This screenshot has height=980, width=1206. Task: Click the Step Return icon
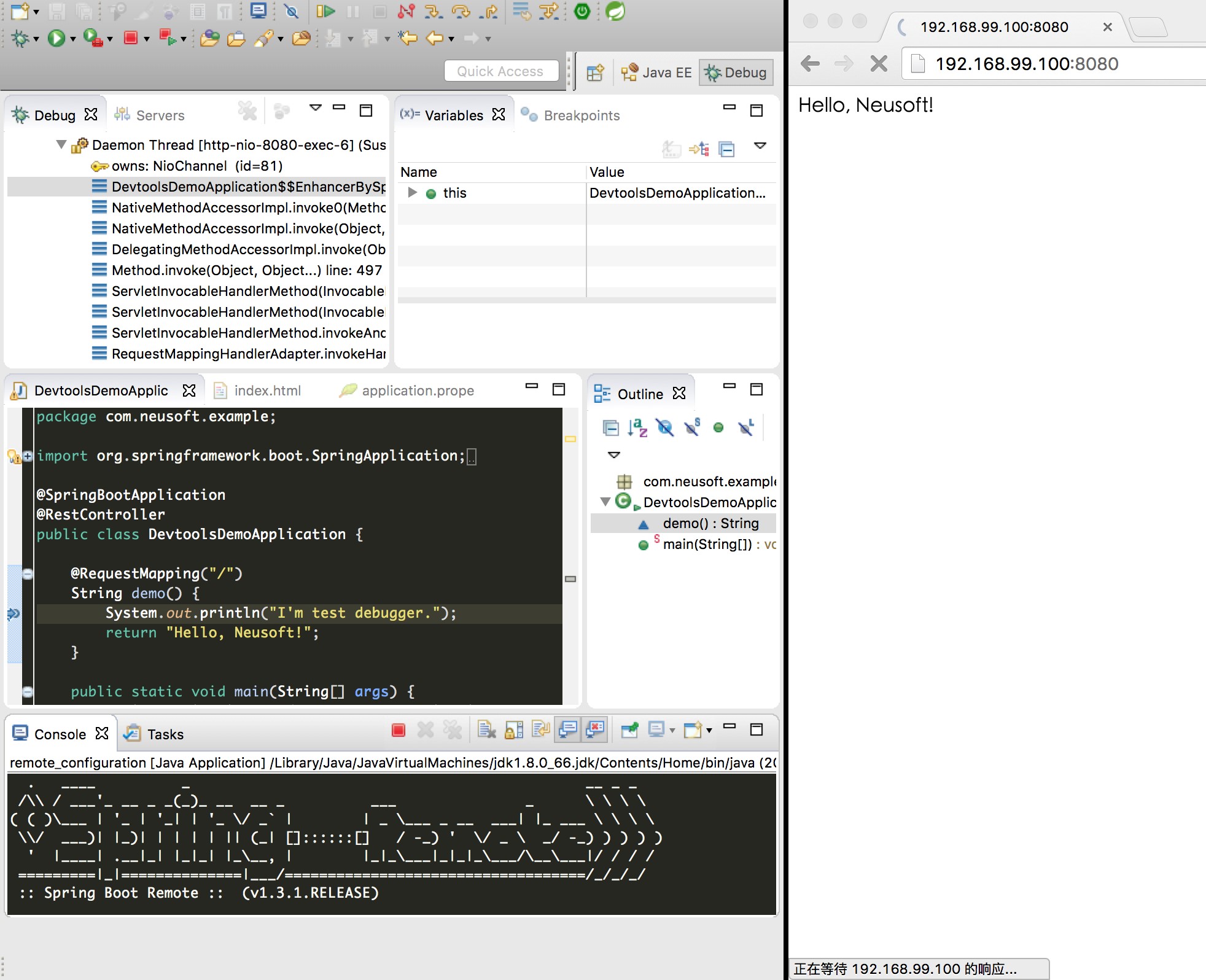(x=489, y=11)
